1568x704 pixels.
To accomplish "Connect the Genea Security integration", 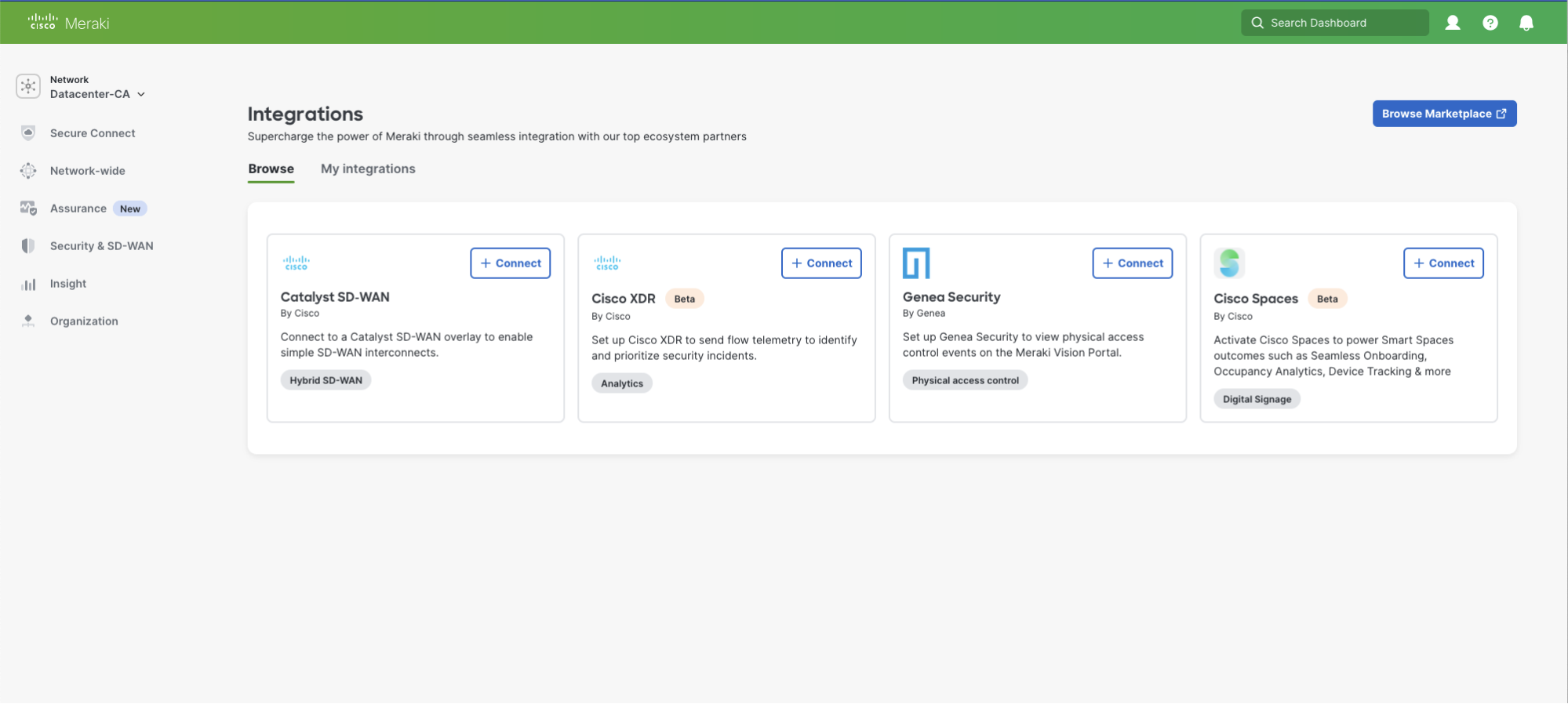I will coord(1133,263).
